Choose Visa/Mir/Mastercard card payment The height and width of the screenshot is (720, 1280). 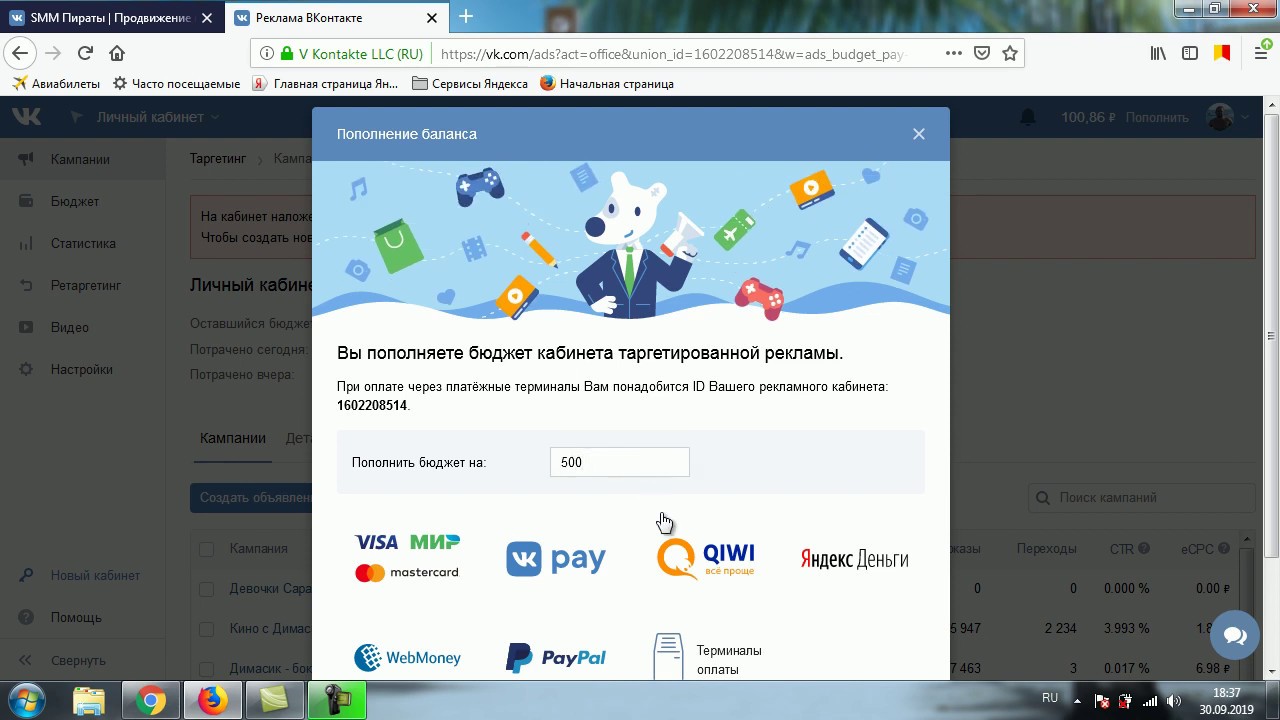407,558
